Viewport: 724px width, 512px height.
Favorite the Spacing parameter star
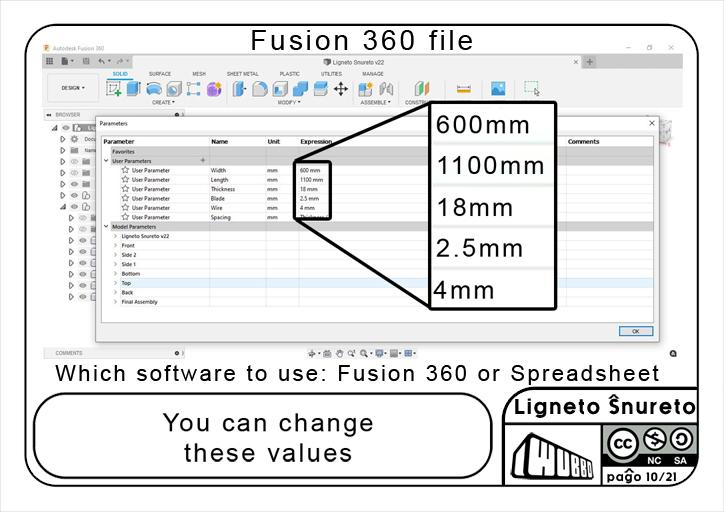125,217
